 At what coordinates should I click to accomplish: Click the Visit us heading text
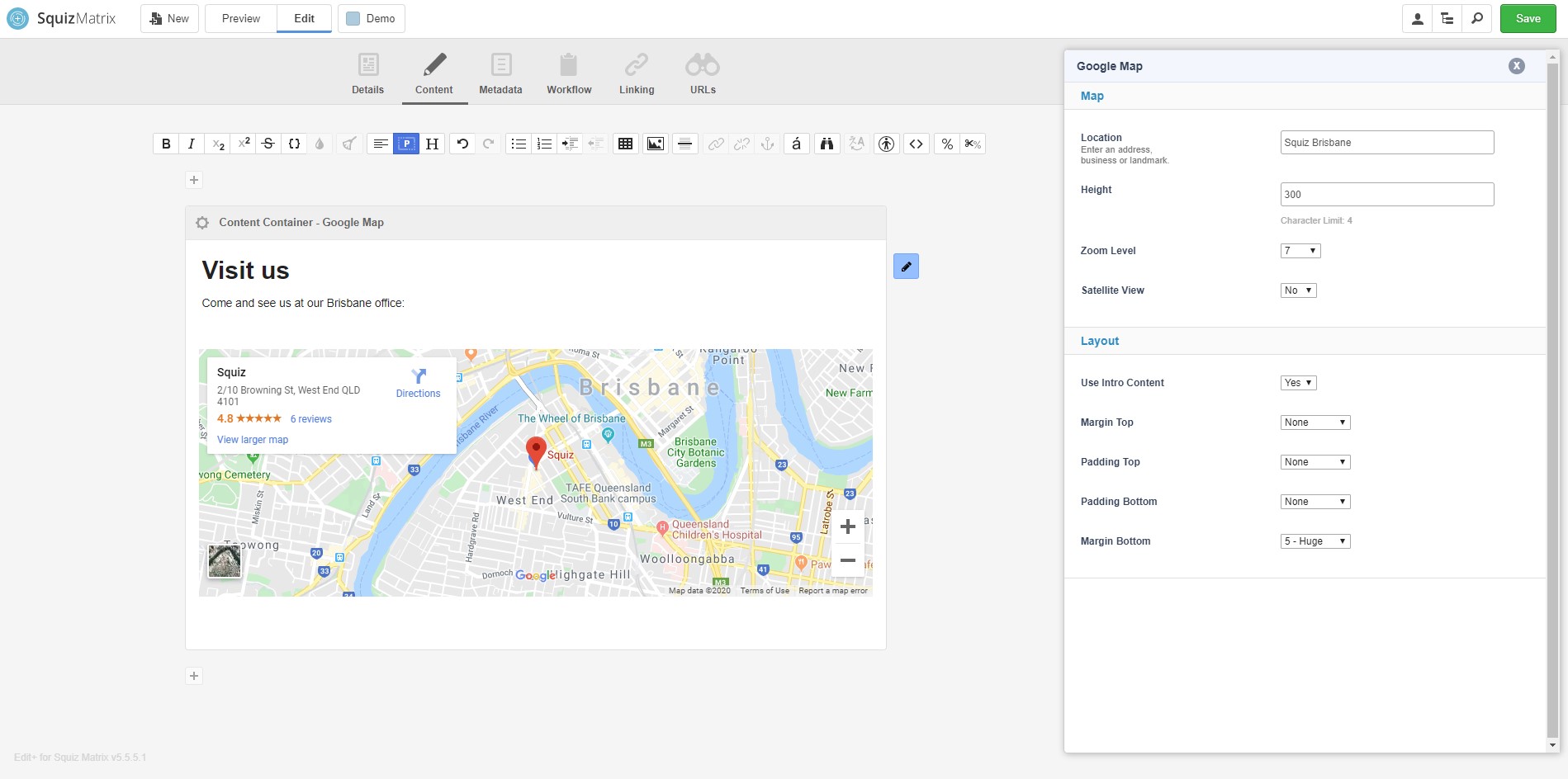(x=245, y=271)
